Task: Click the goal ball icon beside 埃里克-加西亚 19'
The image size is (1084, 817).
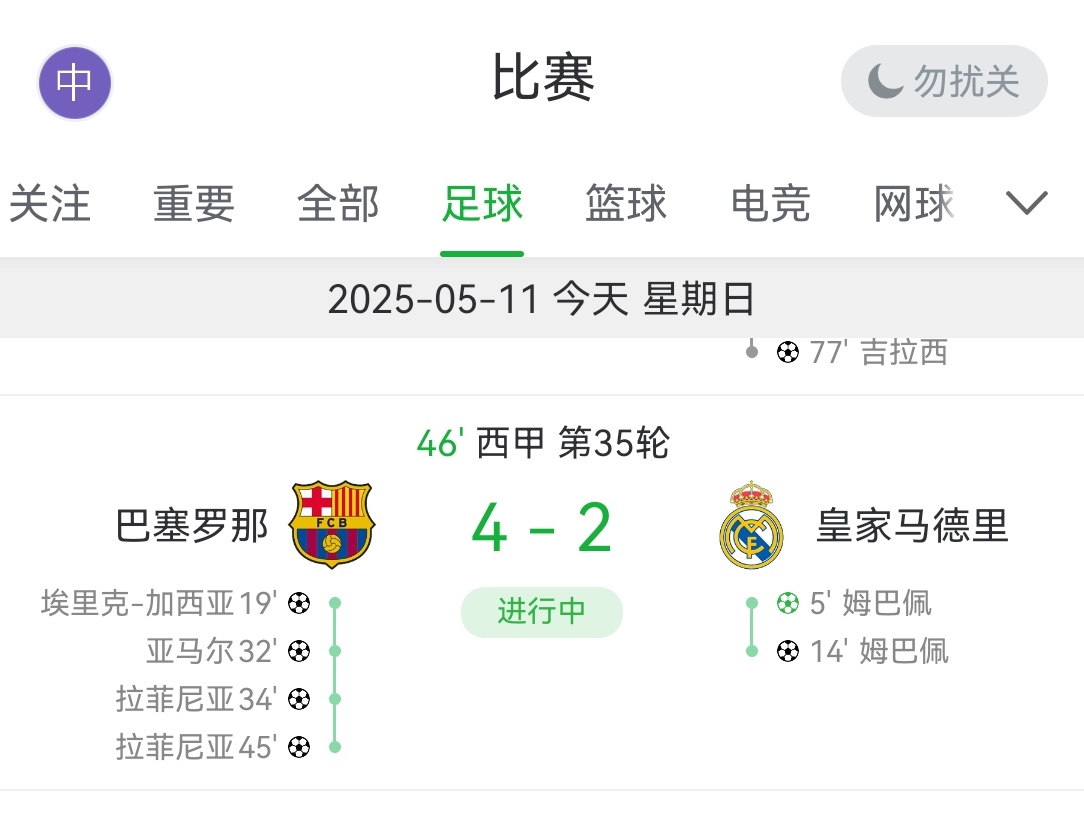Action: [299, 603]
